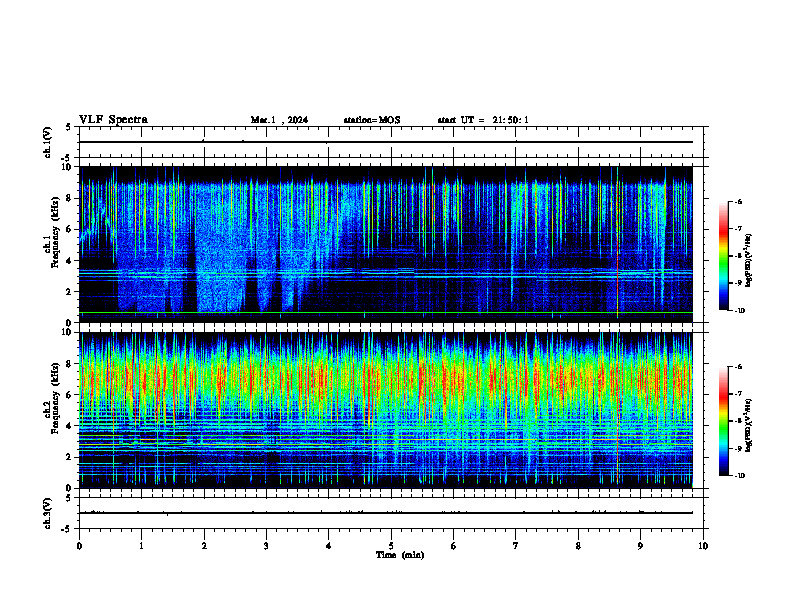Click the ch.2 spectrogram panel

(386, 410)
